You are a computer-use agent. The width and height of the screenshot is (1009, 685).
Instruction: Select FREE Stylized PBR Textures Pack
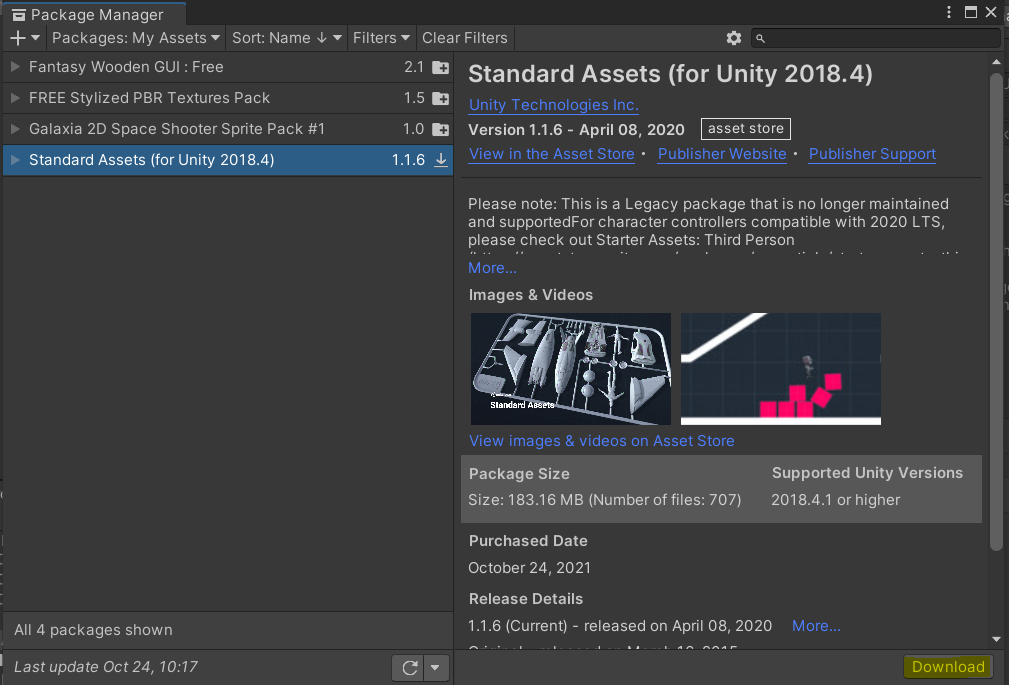pyautogui.click(x=228, y=98)
